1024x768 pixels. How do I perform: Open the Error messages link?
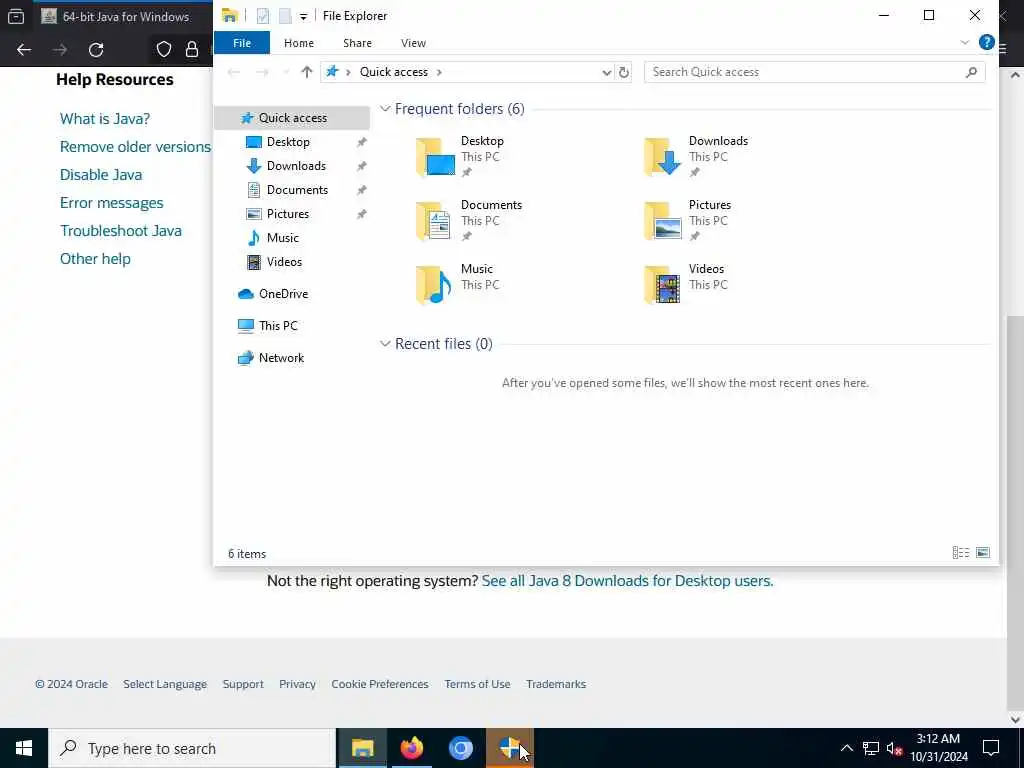pyautogui.click(x=112, y=203)
